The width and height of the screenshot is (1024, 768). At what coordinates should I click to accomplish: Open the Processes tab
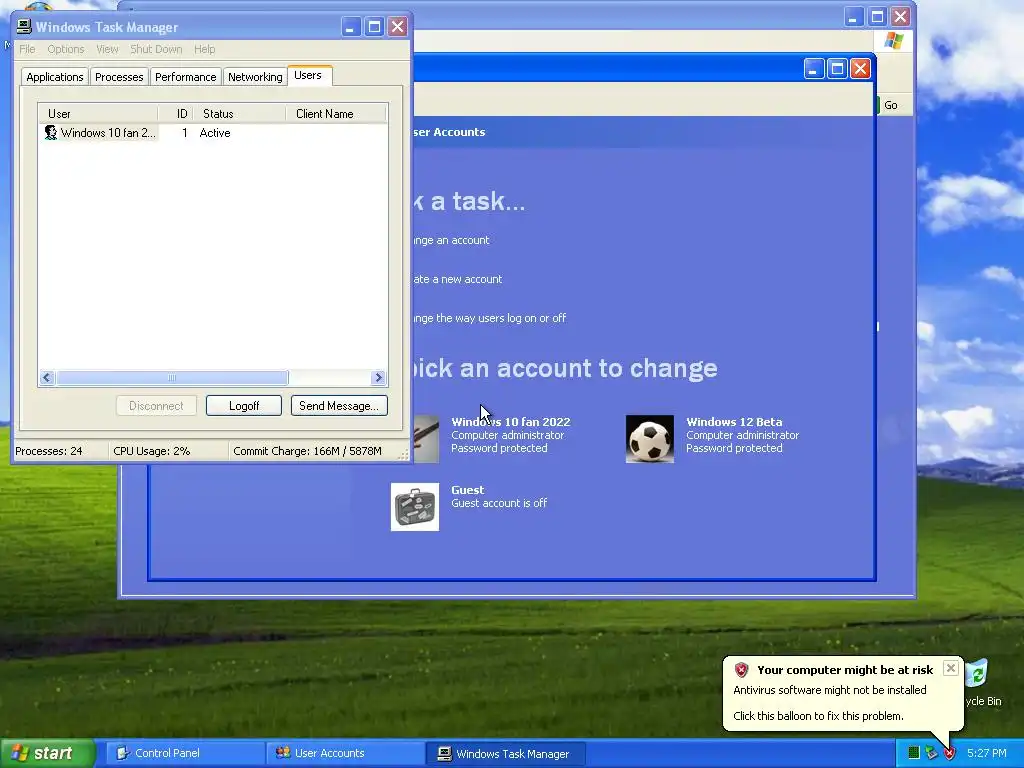pyautogui.click(x=119, y=76)
